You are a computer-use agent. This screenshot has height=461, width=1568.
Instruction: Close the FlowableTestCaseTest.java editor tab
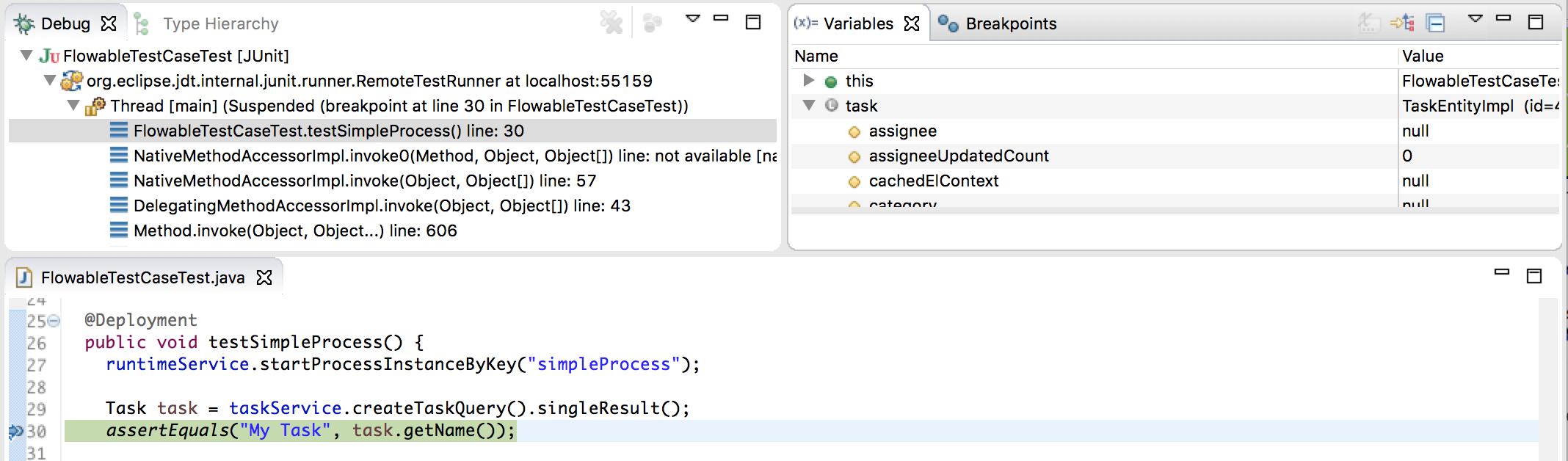pyautogui.click(x=264, y=277)
